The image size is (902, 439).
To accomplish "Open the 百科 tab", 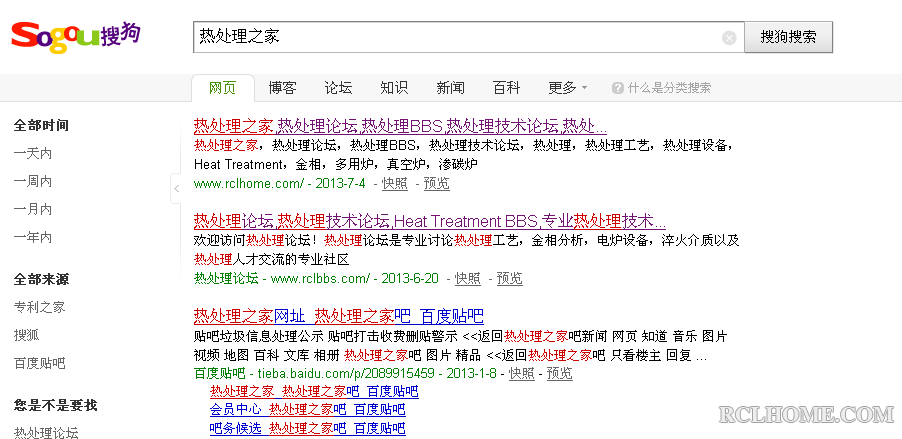I will pyautogui.click(x=507, y=88).
